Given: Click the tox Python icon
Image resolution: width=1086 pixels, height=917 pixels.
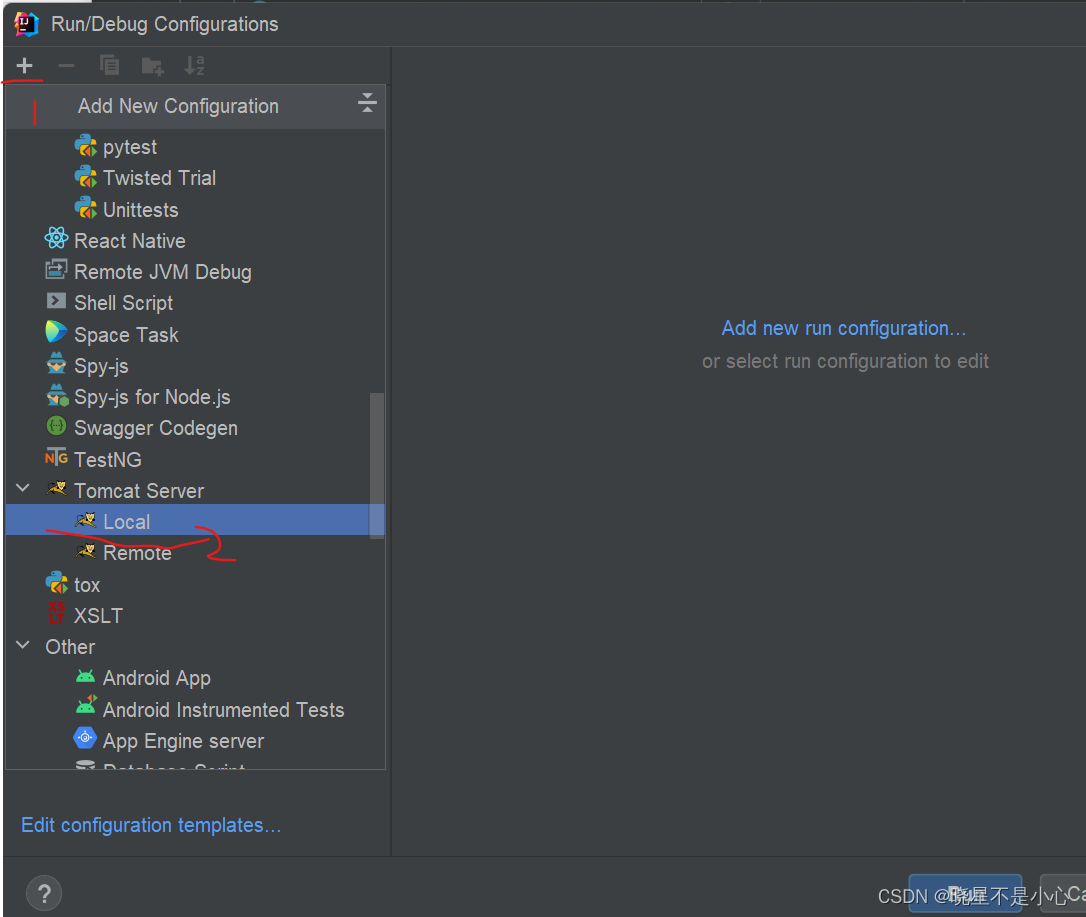Looking at the screenshot, I should [x=57, y=583].
